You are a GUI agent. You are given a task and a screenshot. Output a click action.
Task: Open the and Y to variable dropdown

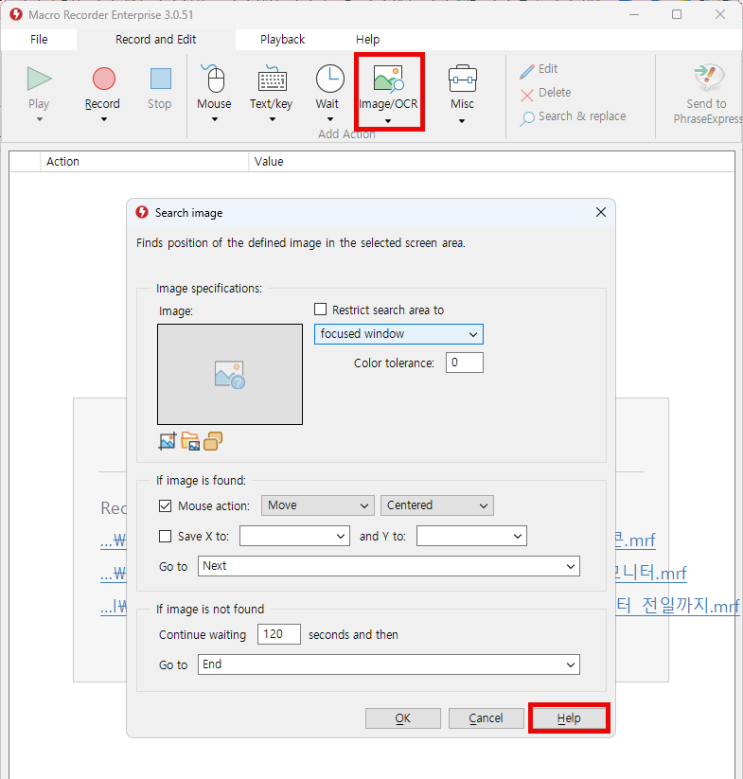click(x=471, y=536)
